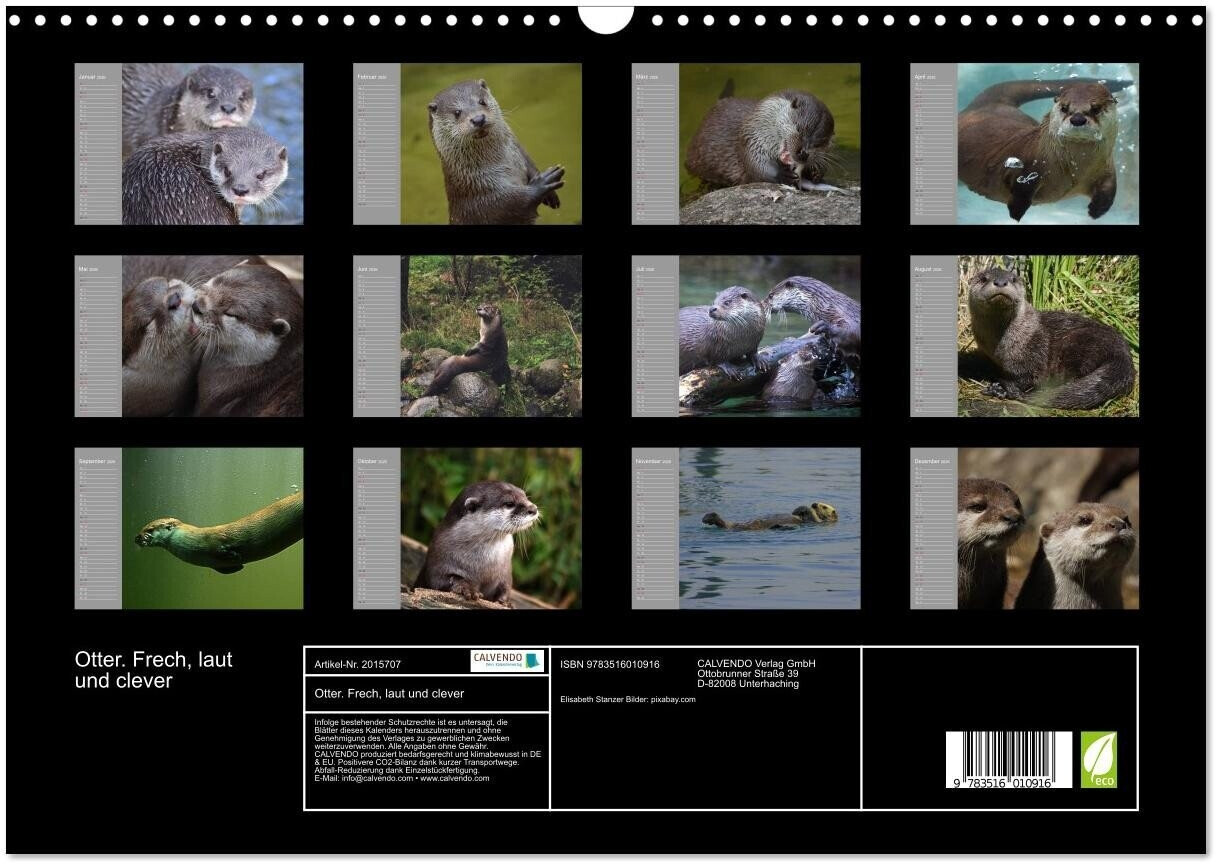Click the barcode at bottom right
This screenshot has height=864, width=1216.
click(x=1008, y=761)
